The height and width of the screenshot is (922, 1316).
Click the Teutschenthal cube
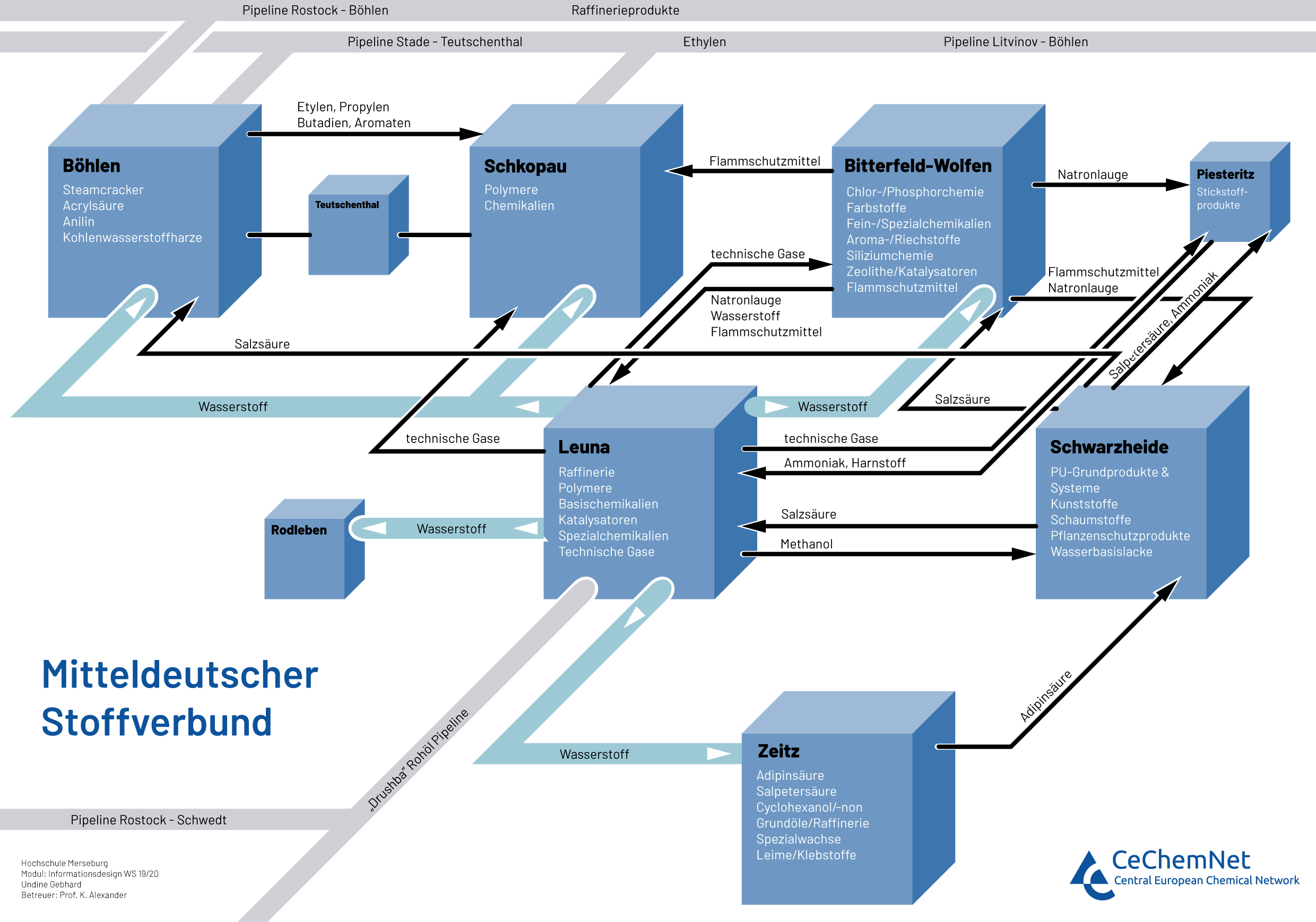[x=349, y=235]
